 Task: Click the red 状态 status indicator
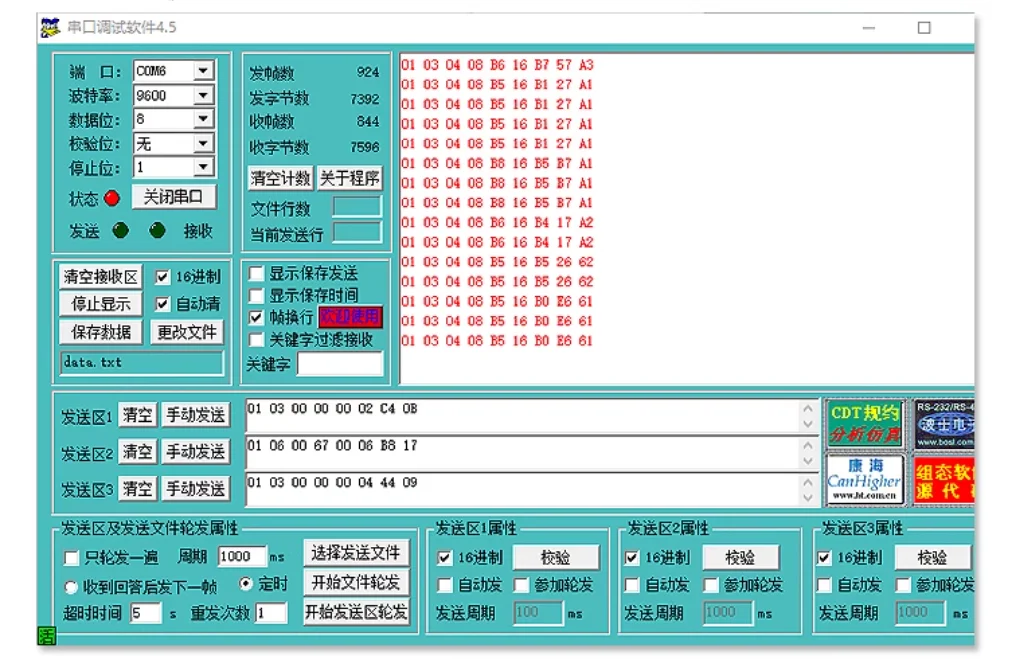coord(112,198)
